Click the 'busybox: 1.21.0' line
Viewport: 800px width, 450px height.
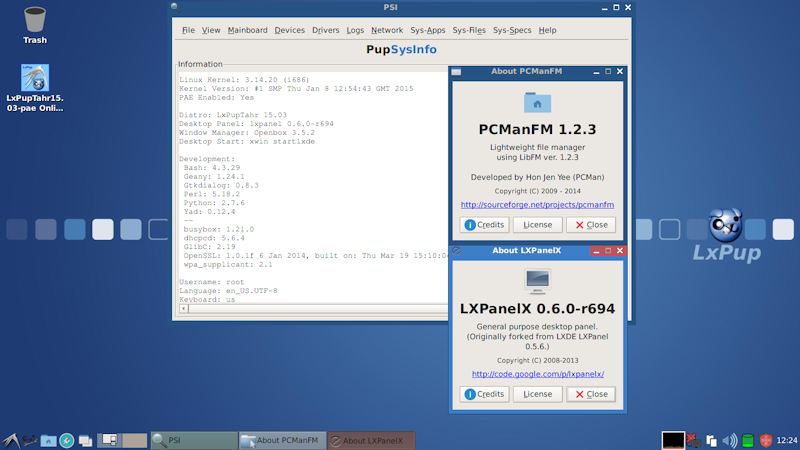point(218,229)
